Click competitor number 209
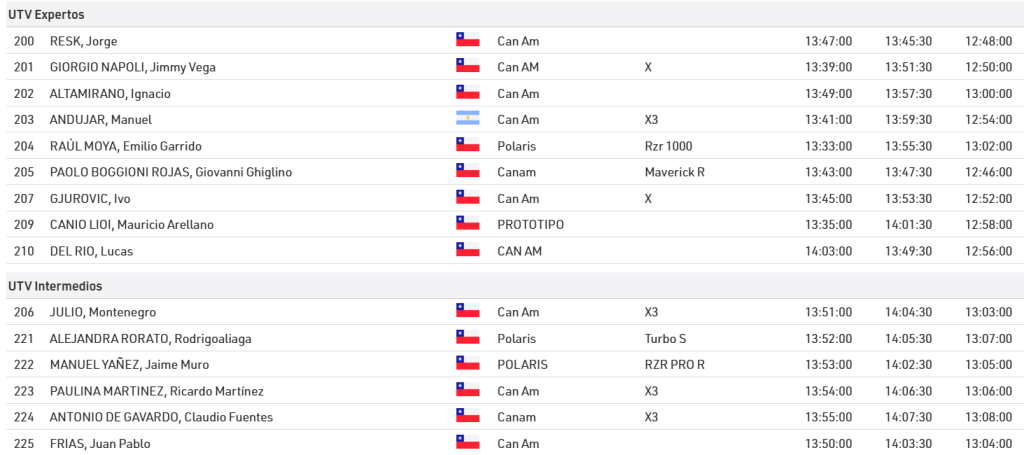 coord(24,225)
